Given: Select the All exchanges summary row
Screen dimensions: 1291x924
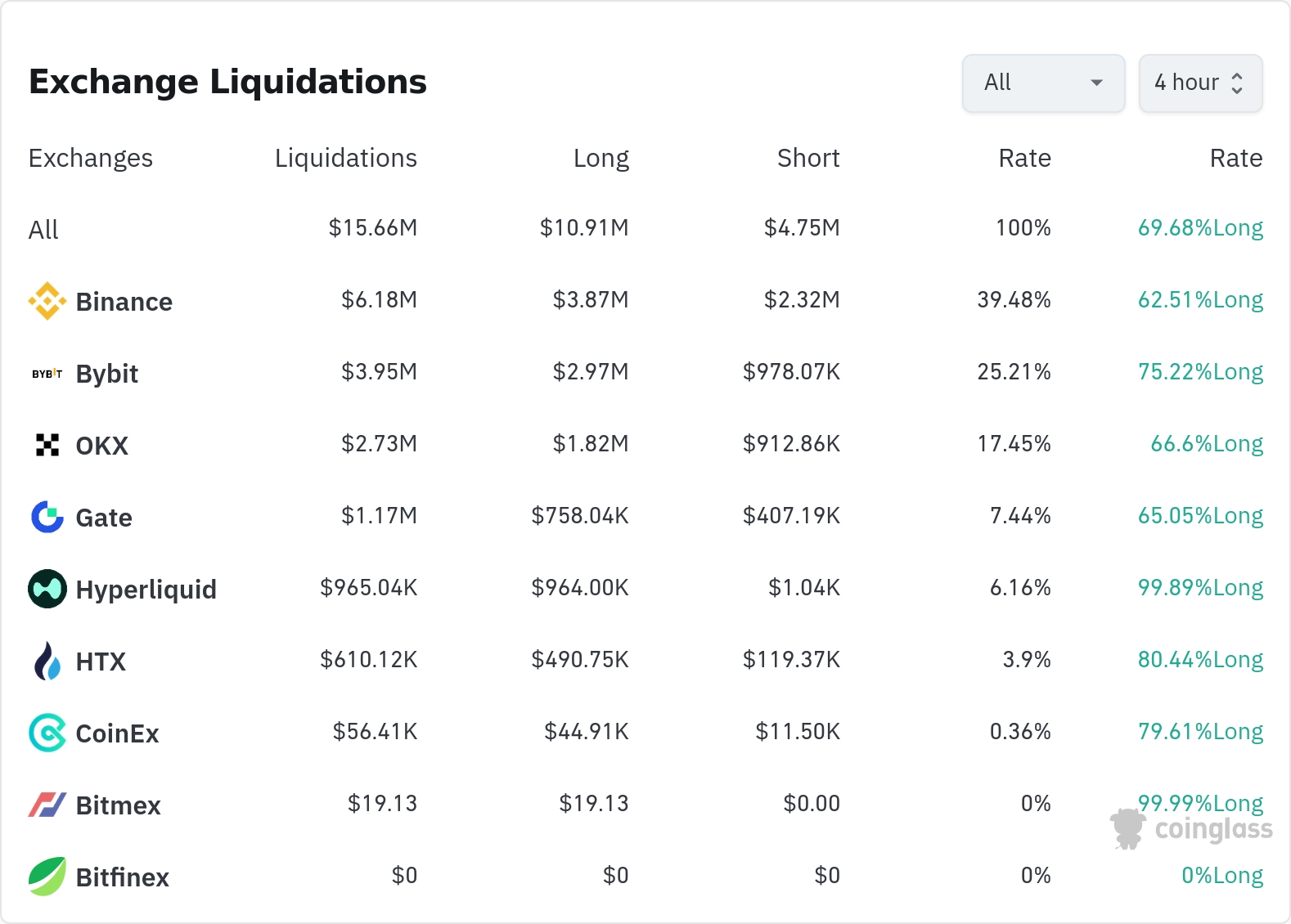Looking at the screenshot, I should tap(44, 230).
